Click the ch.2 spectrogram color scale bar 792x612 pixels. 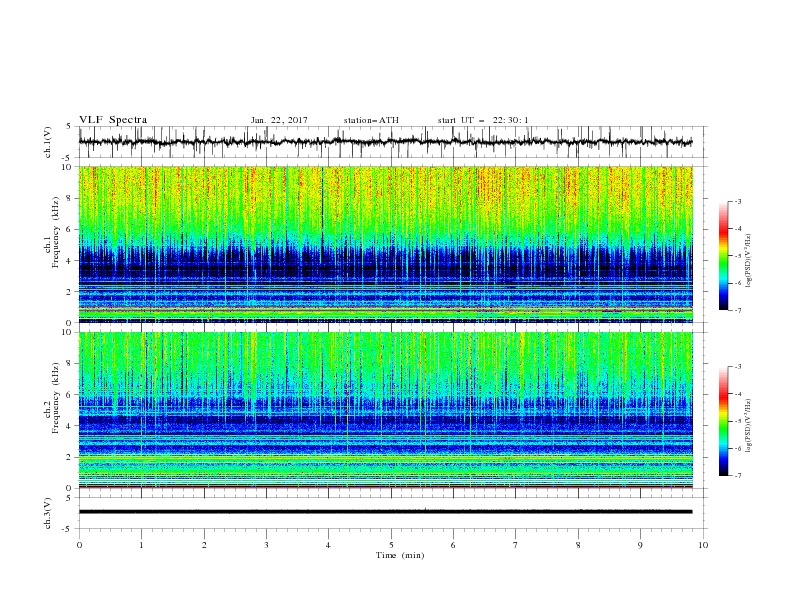click(724, 421)
